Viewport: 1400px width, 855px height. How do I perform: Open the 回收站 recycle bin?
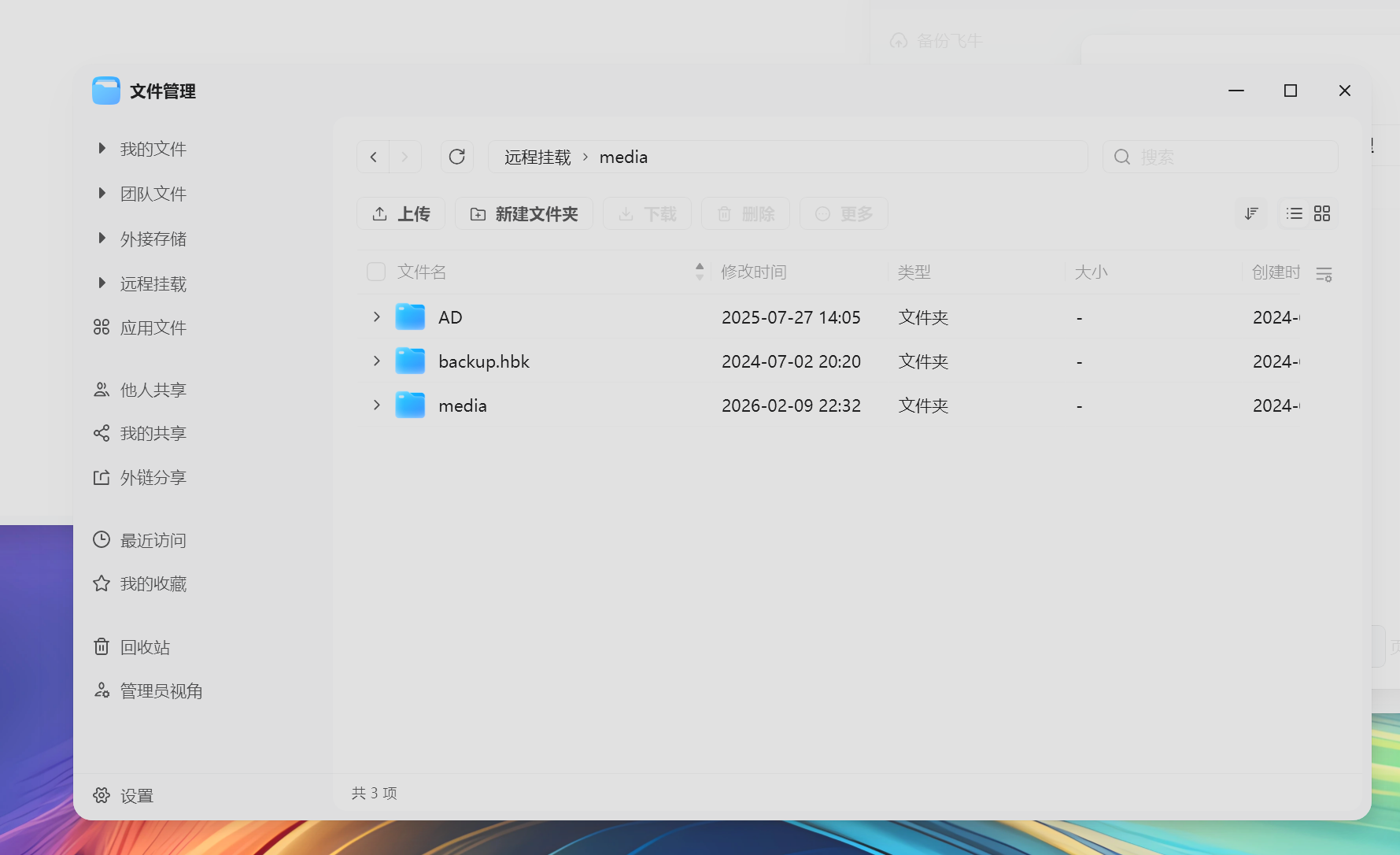click(x=144, y=646)
